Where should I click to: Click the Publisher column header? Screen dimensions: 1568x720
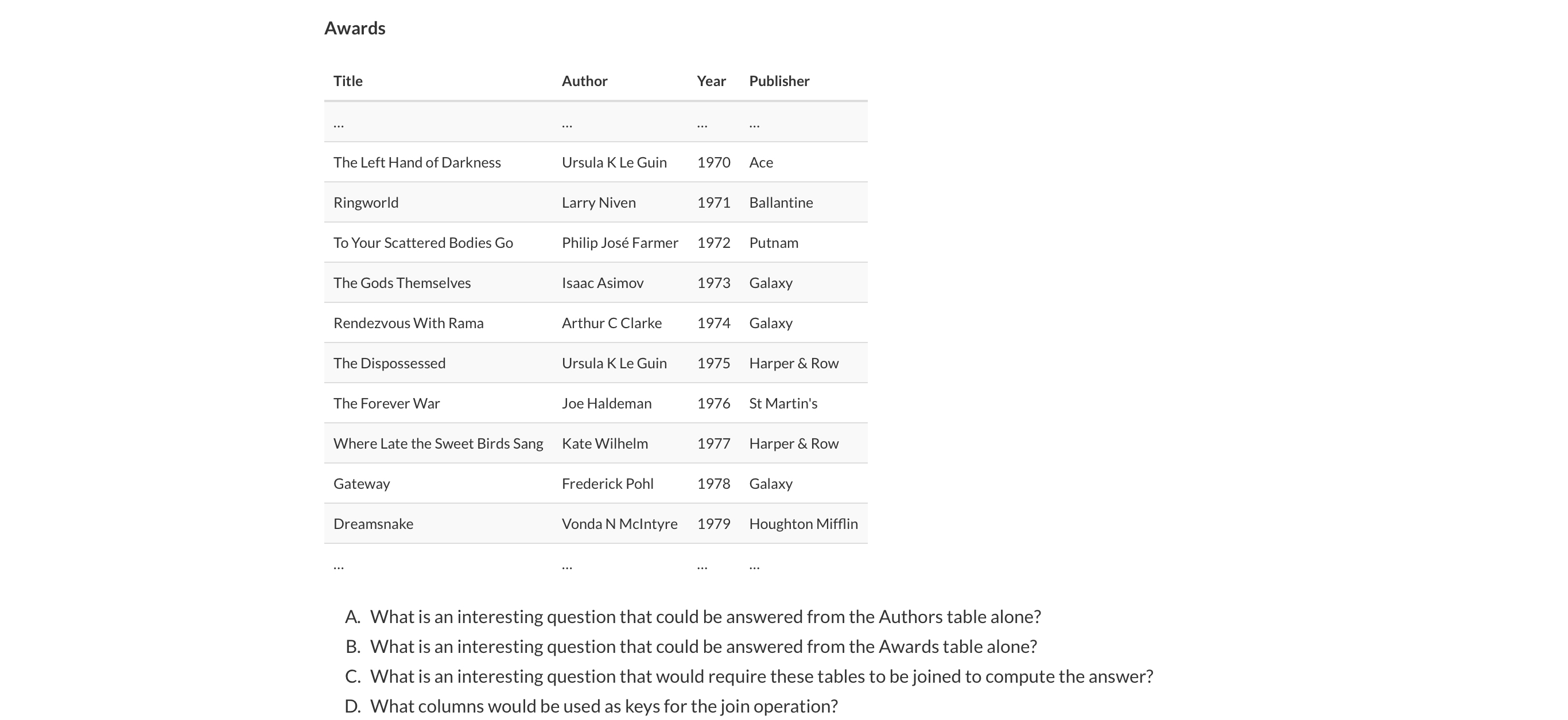(779, 81)
